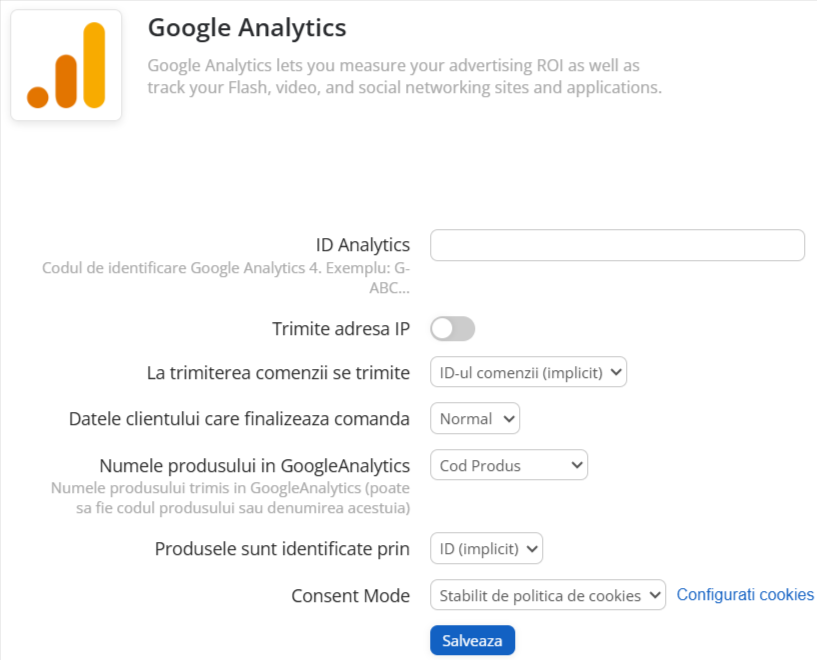Click the Google Analytics heading
Screen dimensions: 817x660
(246, 28)
